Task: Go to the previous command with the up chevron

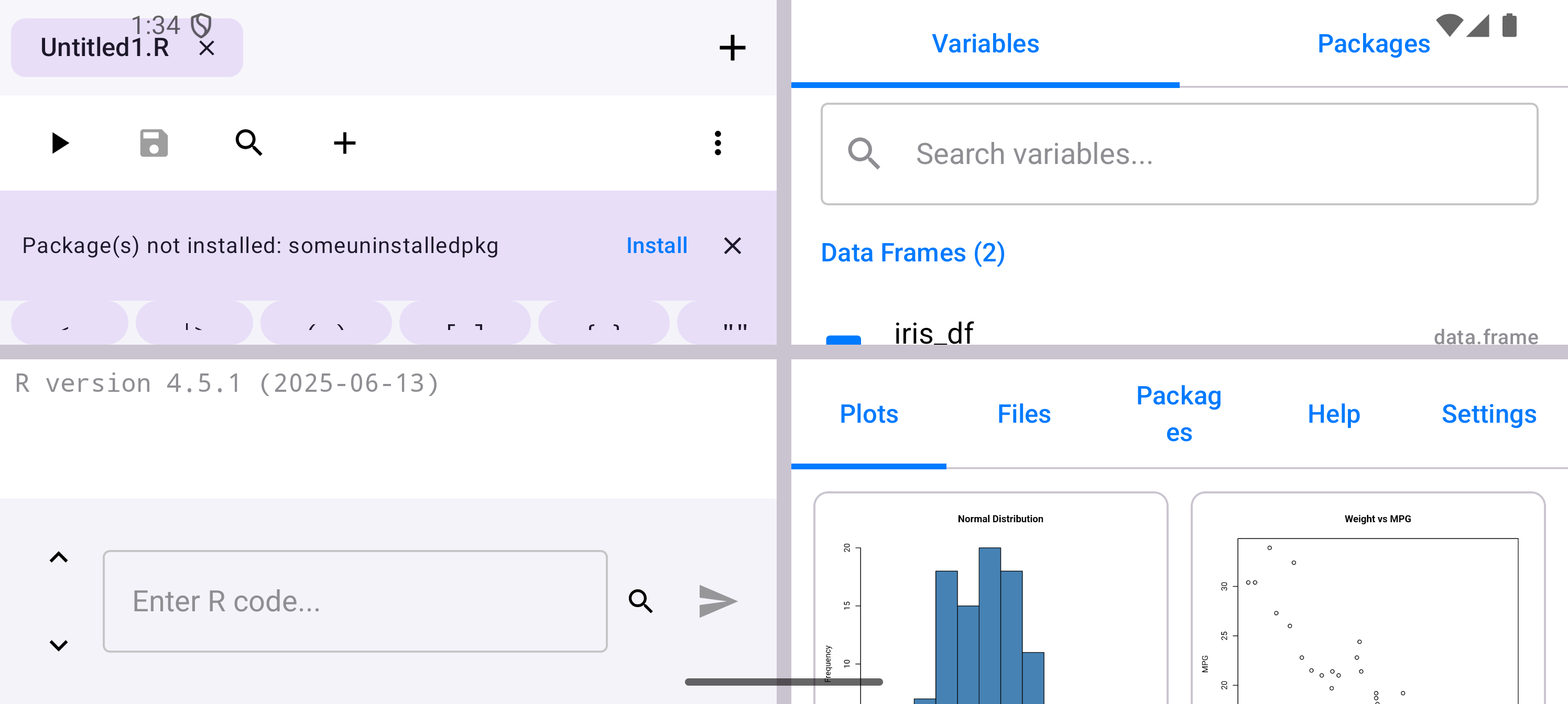Action: point(59,557)
